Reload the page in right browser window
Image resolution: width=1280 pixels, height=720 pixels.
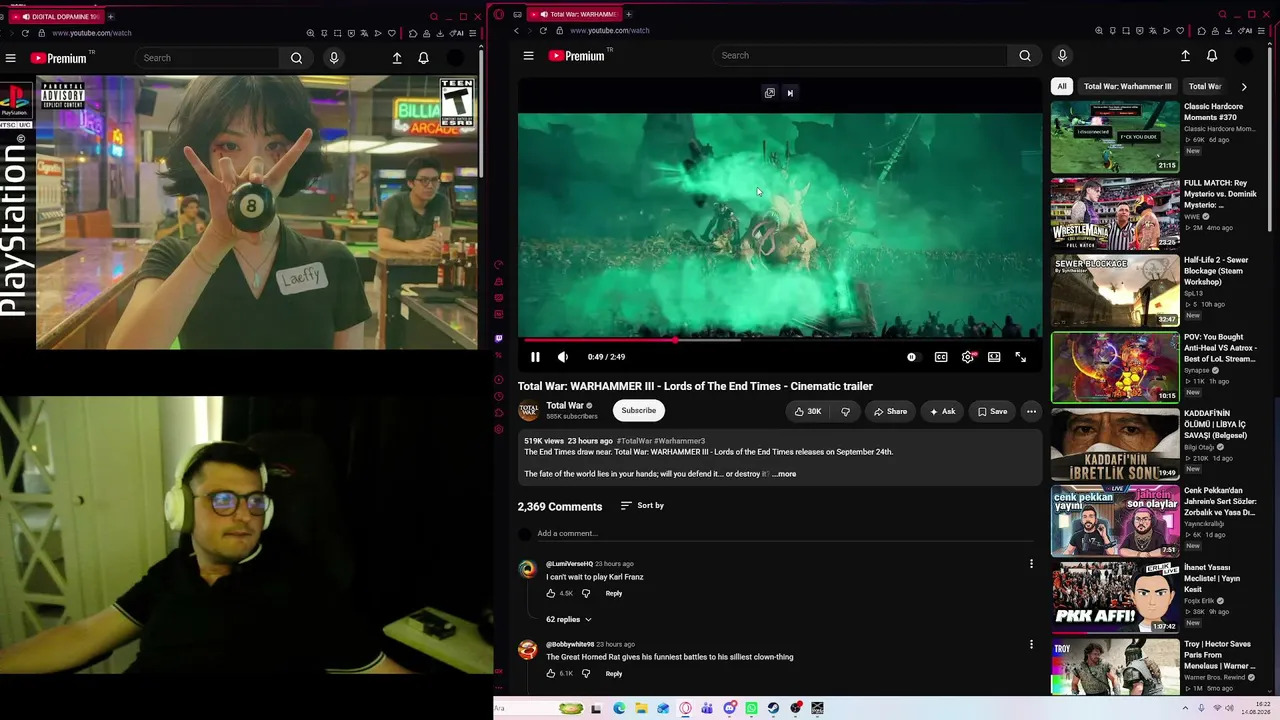click(x=543, y=30)
